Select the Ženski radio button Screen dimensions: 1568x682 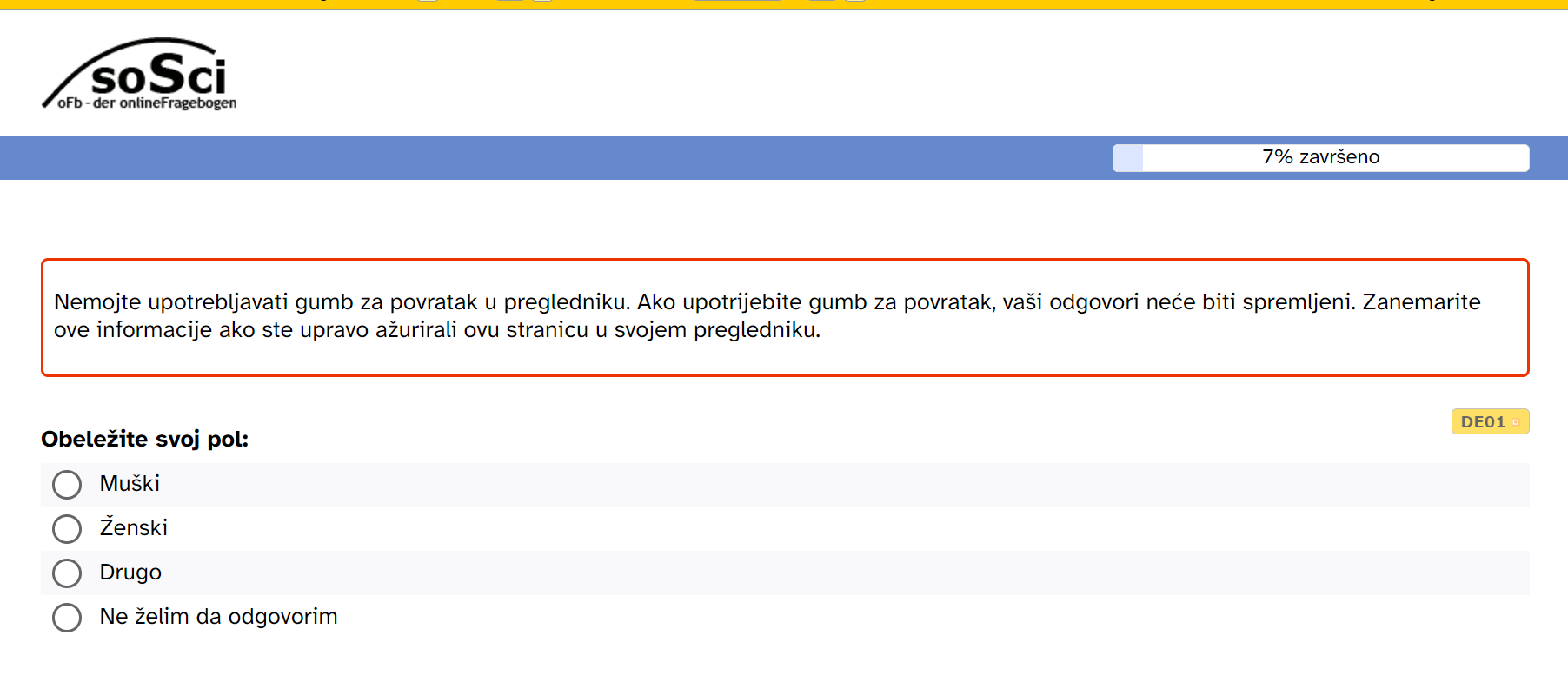(x=67, y=529)
